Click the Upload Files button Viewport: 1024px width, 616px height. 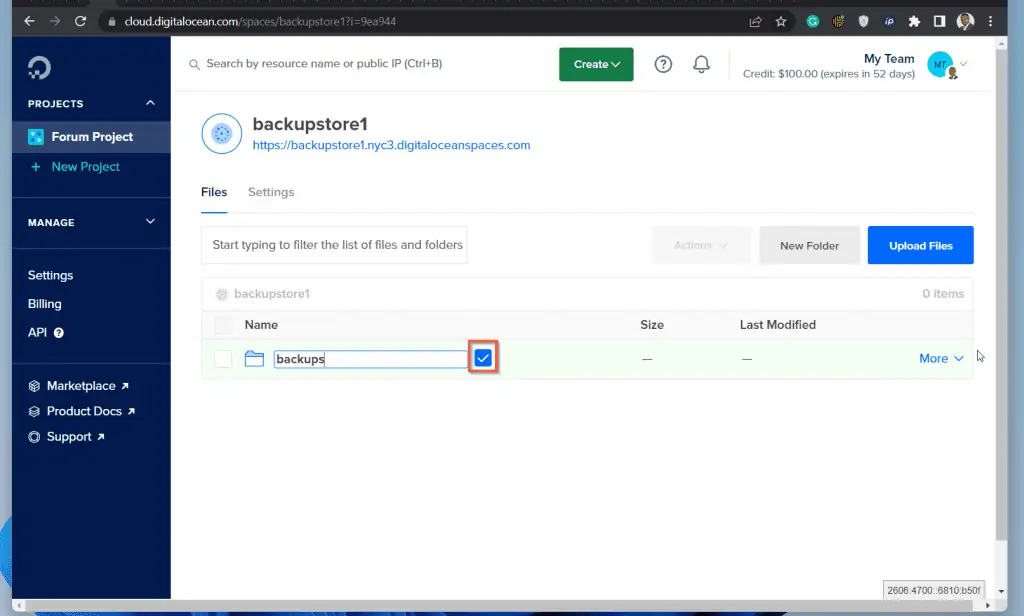coord(920,246)
